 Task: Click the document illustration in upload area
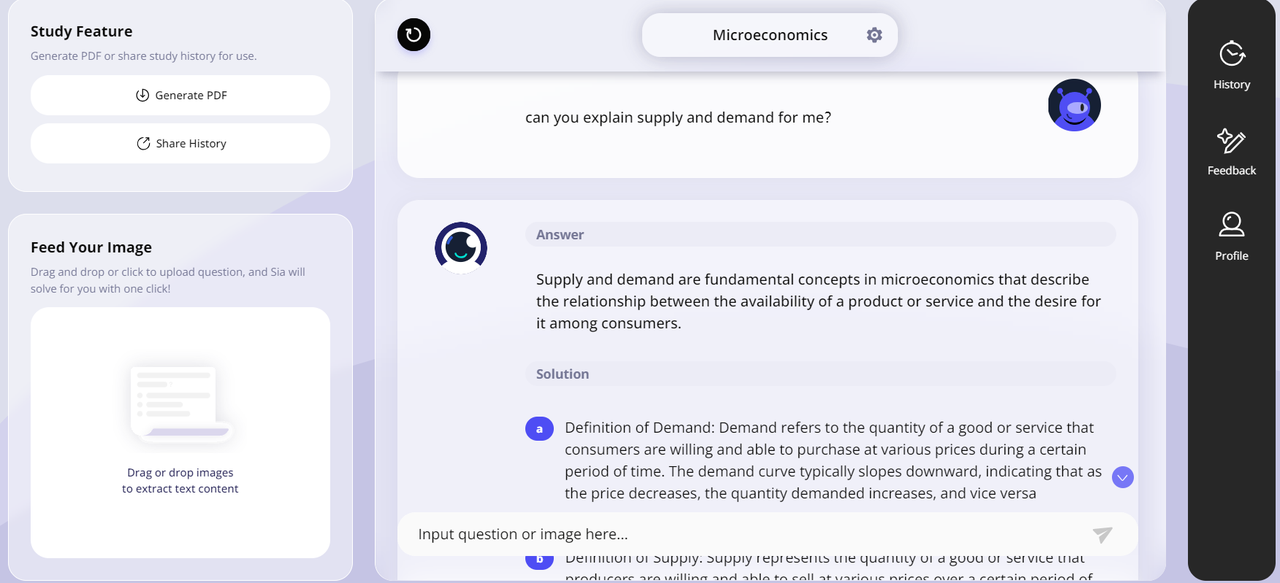pyautogui.click(x=181, y=403)
